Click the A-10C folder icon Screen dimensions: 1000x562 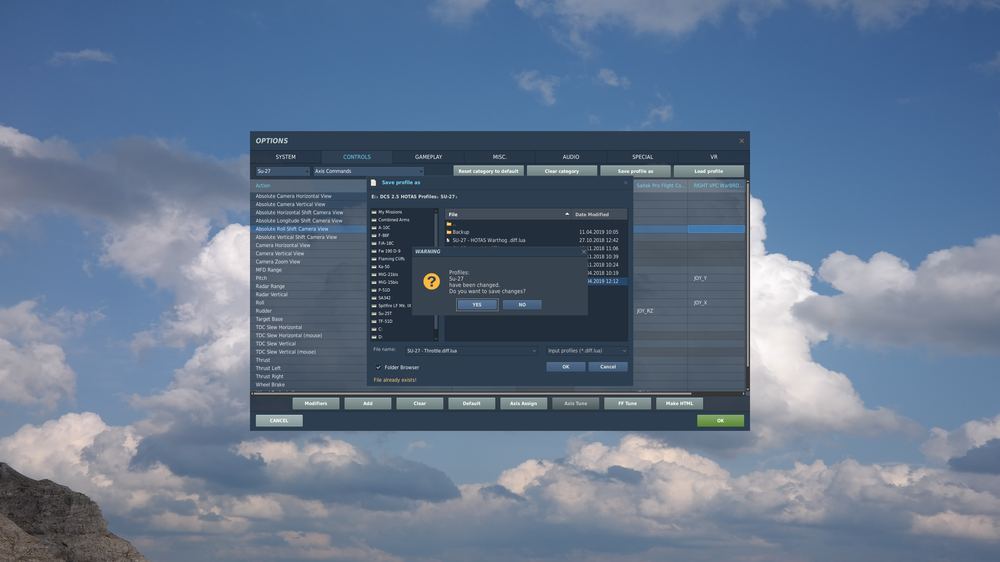point(374,228)
